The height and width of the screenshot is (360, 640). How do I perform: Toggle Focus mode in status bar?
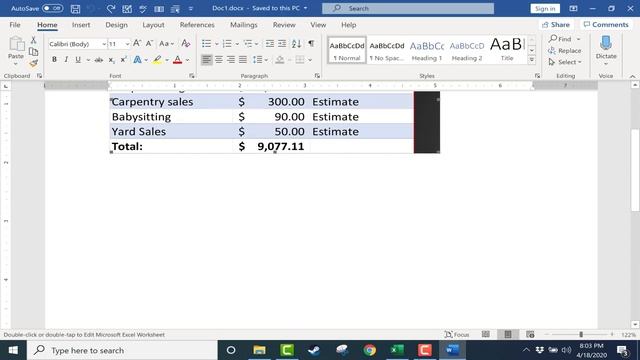coord(457,335)
